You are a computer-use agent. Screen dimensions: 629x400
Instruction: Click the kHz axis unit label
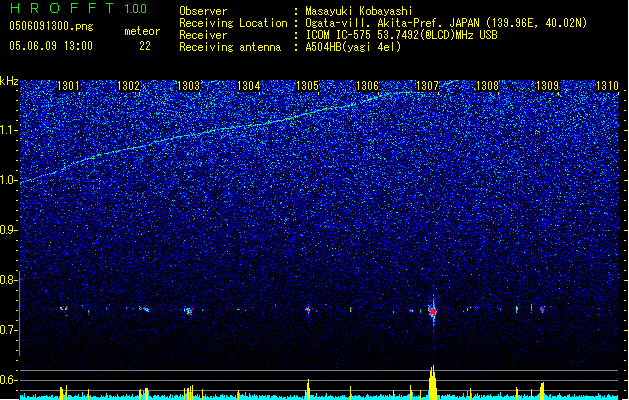pyautogui.click(x=9, y=81)
